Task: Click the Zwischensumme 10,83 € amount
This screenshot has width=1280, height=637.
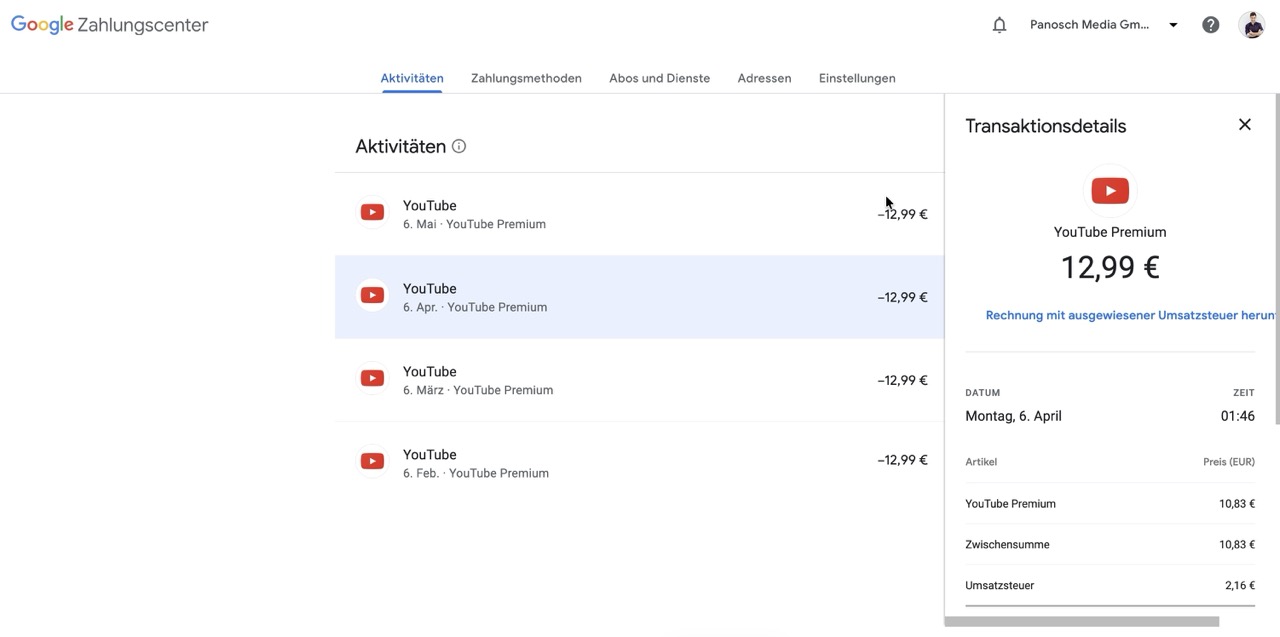Action: coord(1237,545)
